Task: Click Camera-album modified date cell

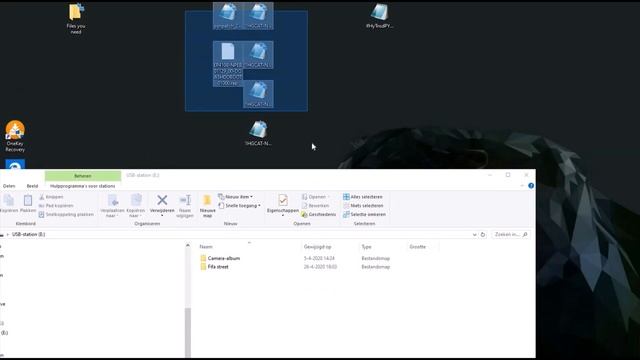Action: pyautogui.click(x=319, y=258)
